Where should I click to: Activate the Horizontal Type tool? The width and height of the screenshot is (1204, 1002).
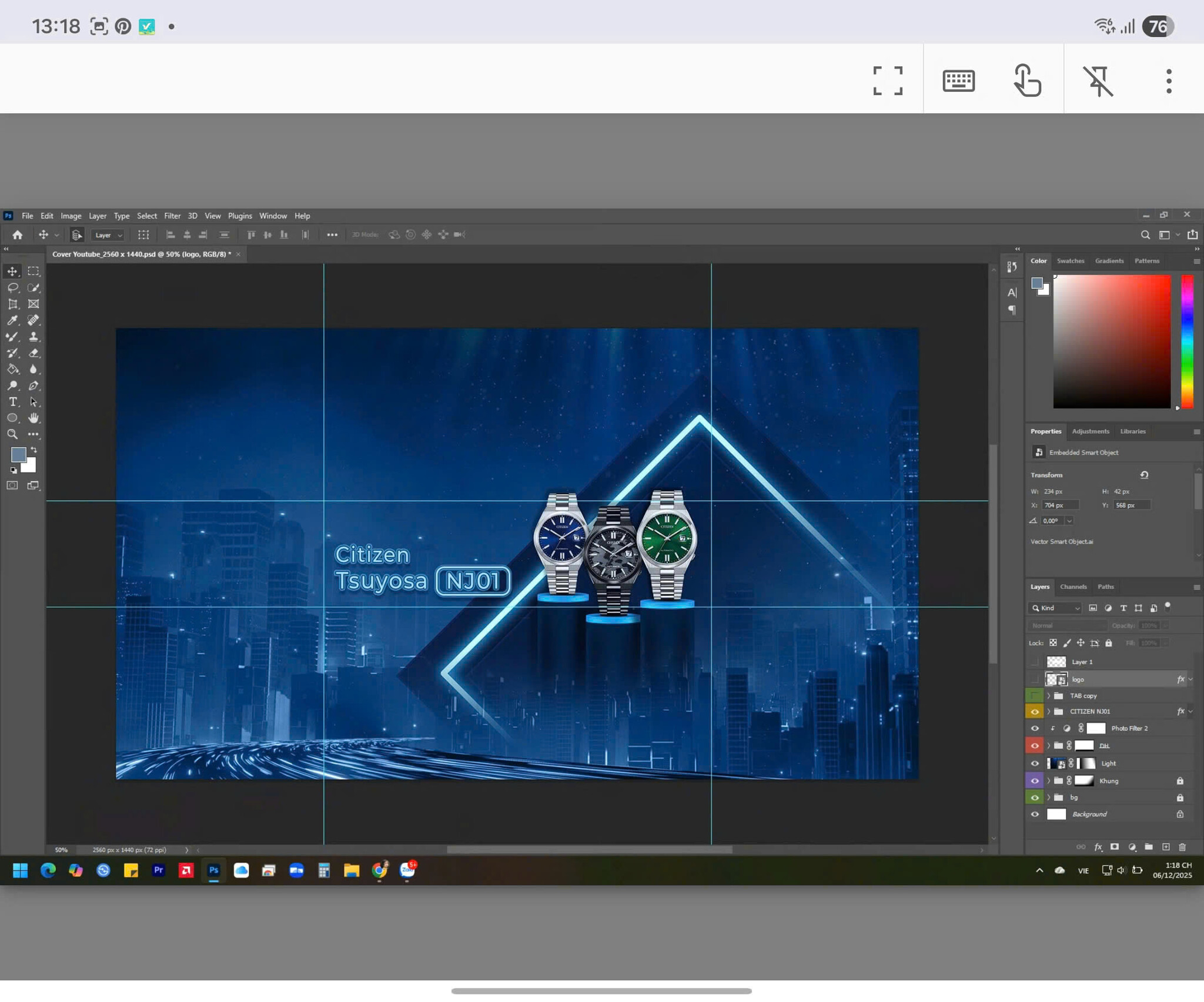coord(12,402)
